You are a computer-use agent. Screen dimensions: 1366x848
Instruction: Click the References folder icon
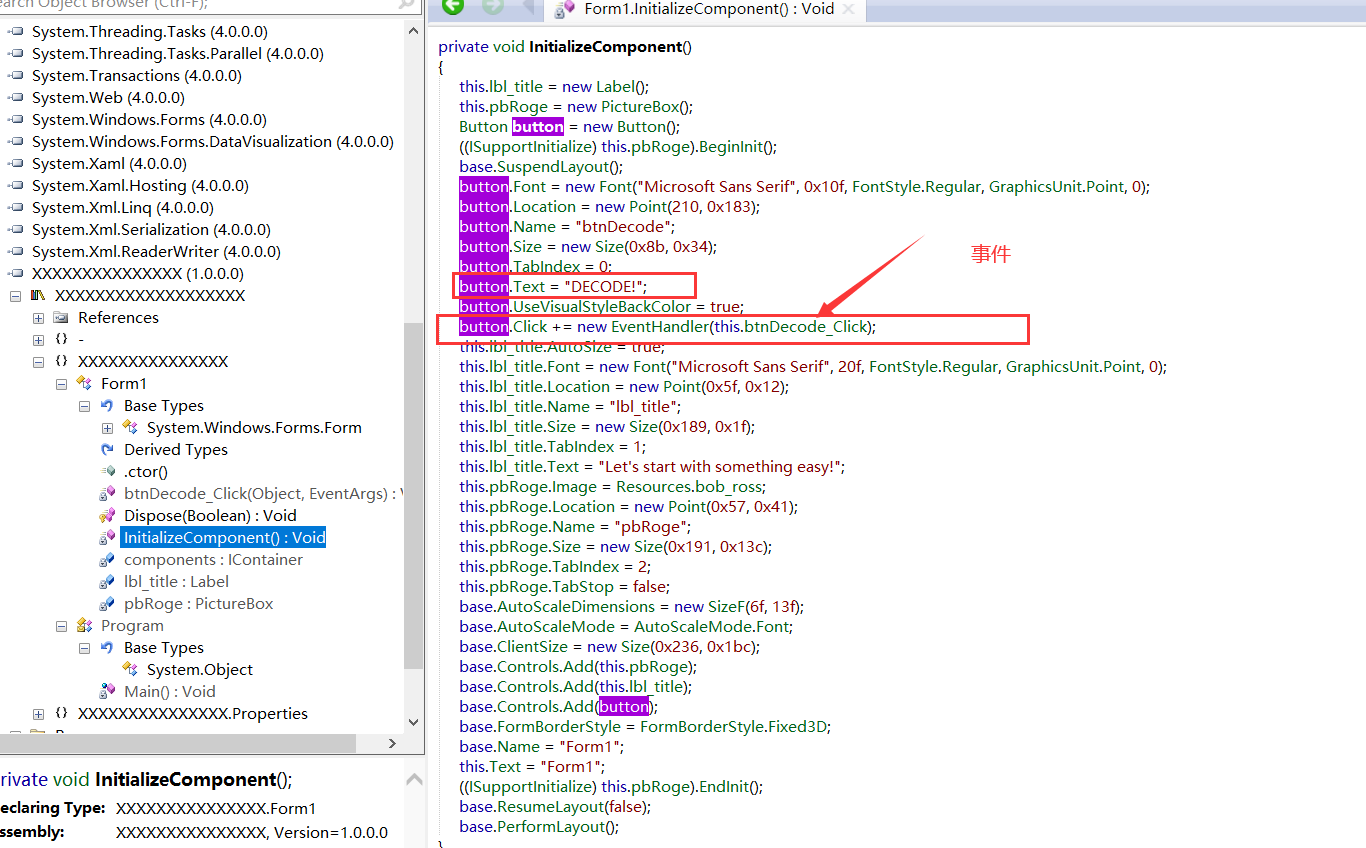click(x=61, y=317)
